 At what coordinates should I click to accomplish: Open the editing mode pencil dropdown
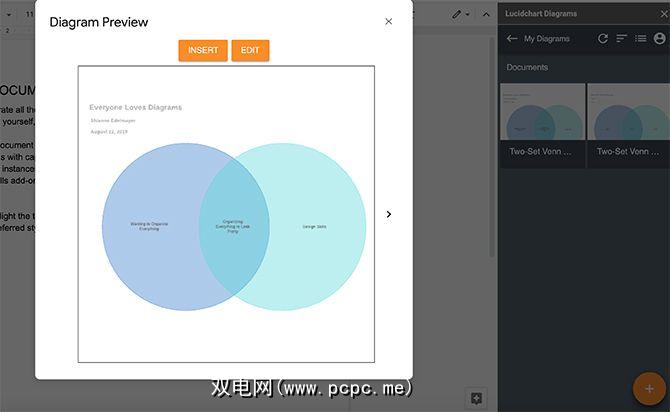461,15
